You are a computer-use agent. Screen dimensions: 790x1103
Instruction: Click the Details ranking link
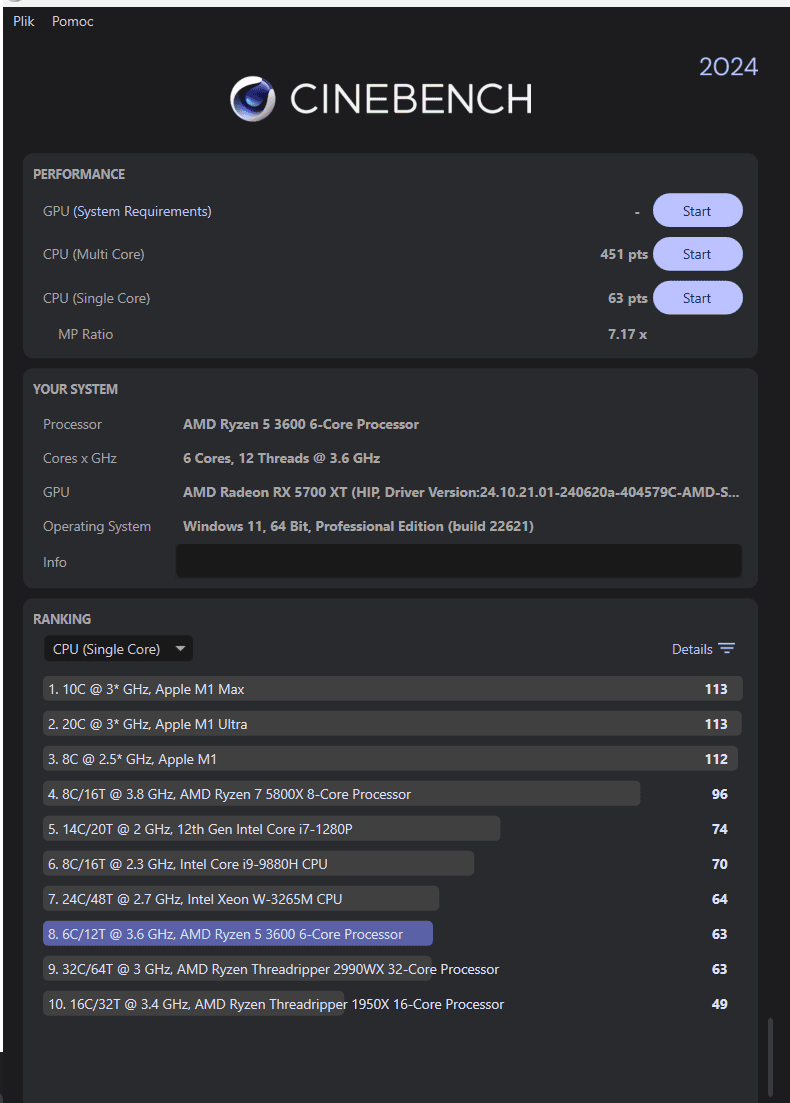click(692, 649)
